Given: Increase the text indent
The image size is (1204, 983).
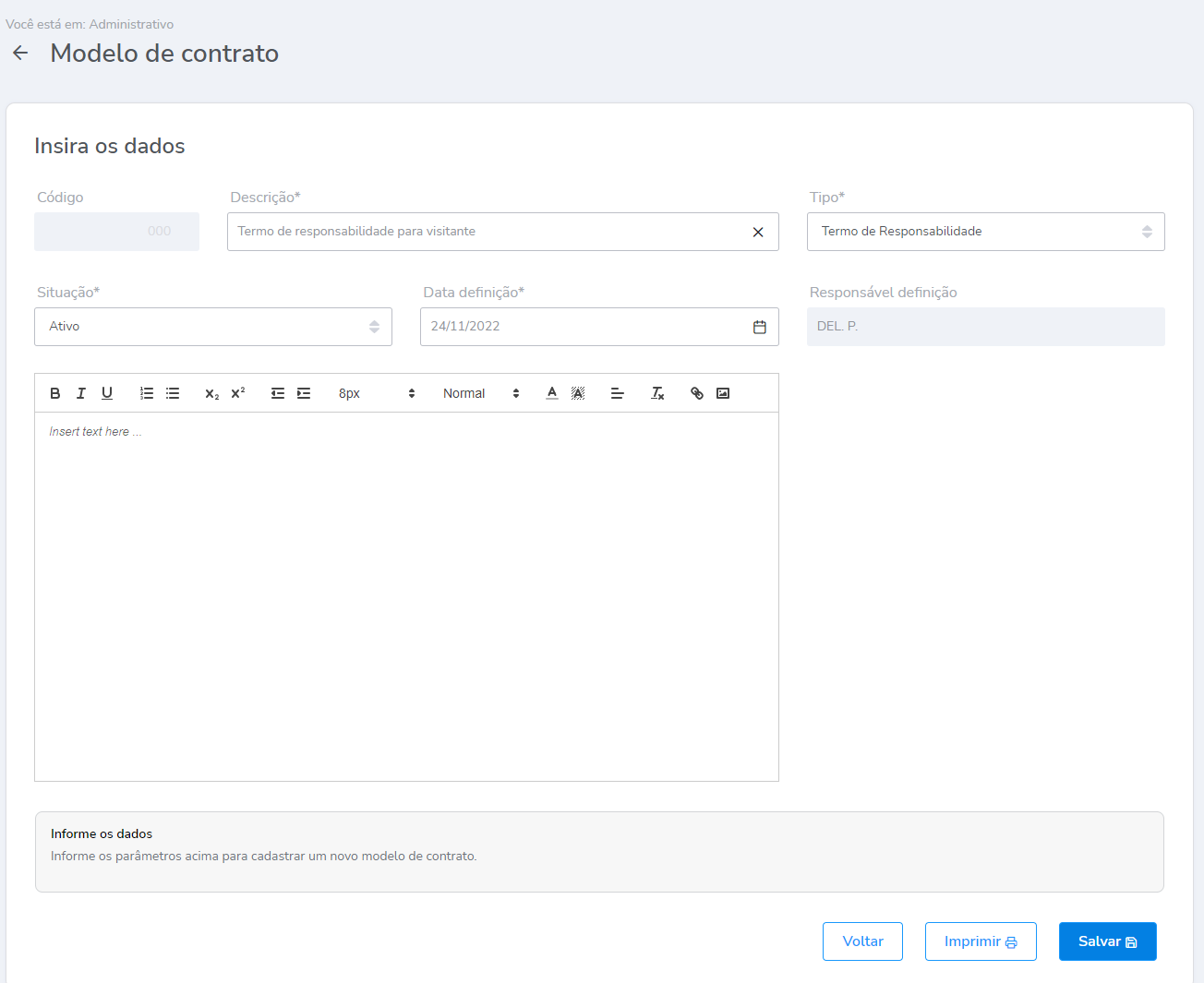Looking at the screenshot, I should 304,393.
